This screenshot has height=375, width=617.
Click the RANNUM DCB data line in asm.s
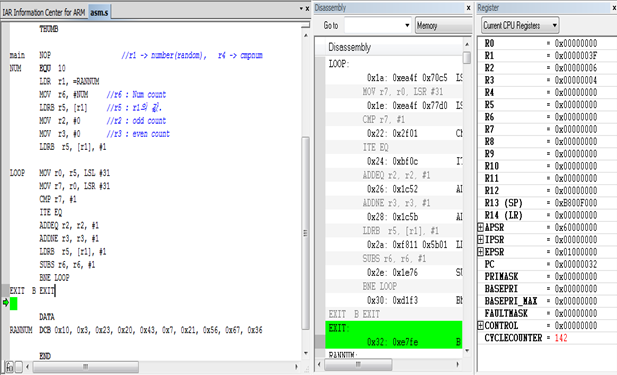[x=136, y=330]
